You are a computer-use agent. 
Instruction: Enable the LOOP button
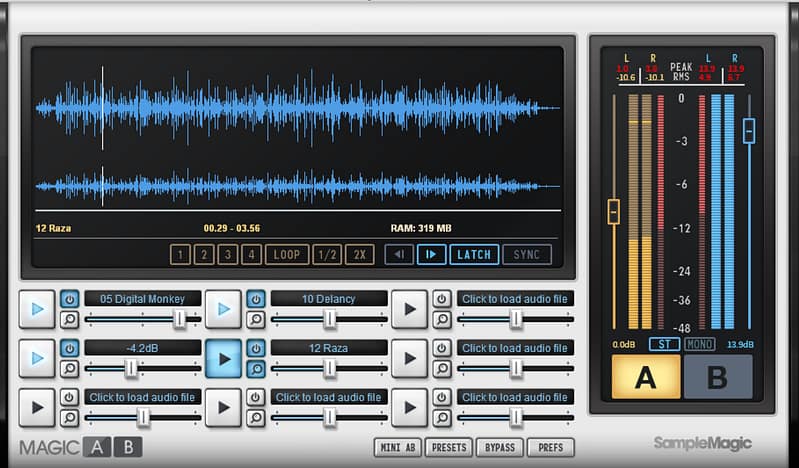tap(287, 254)
